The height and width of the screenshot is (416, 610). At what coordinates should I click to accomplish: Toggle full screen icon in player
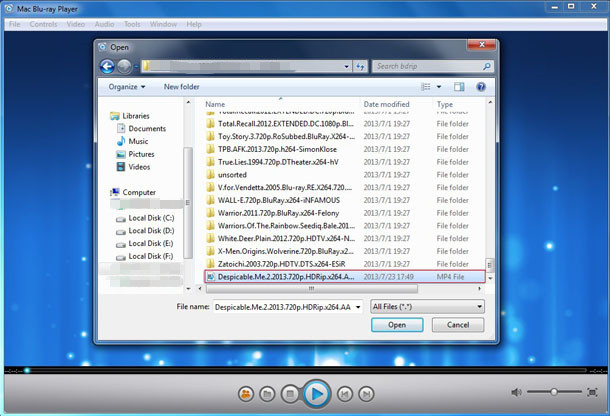[592, 392]
